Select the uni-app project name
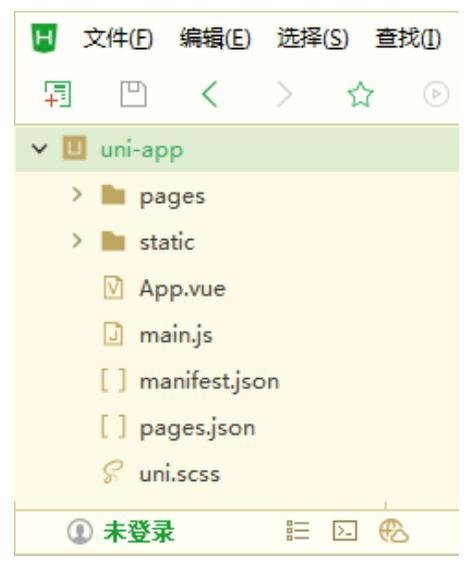The height and width of the screenshot is (571, 470). pyautogui.click(x=142, y=150)
